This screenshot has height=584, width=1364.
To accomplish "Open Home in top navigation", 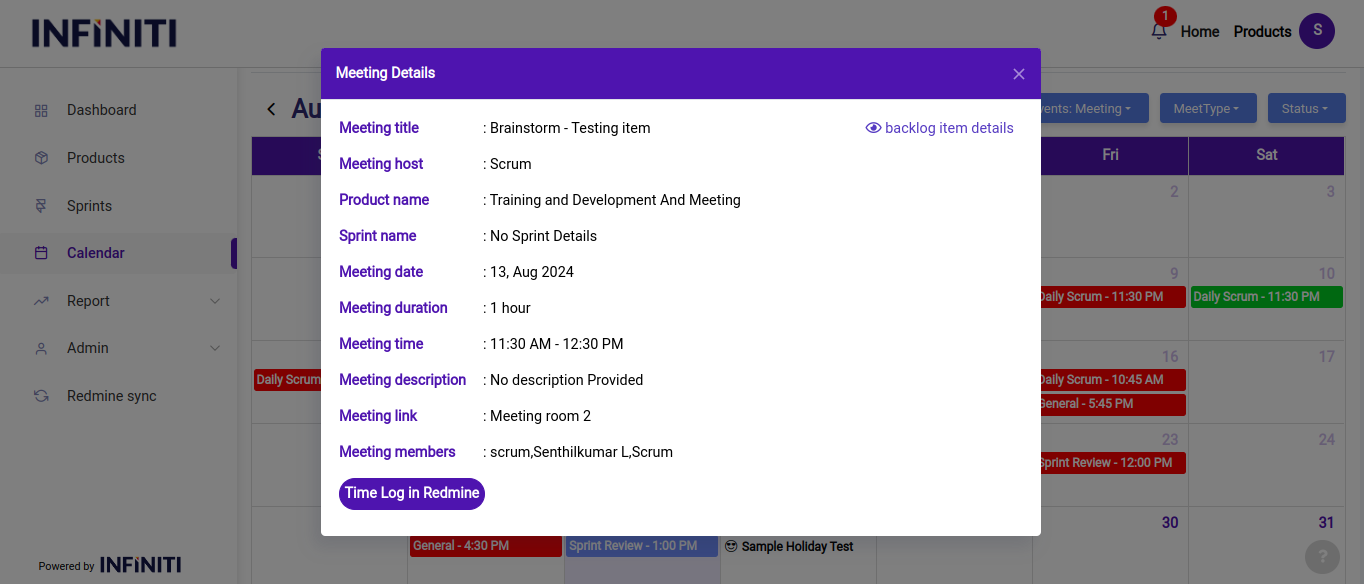I will (1199, 32).
